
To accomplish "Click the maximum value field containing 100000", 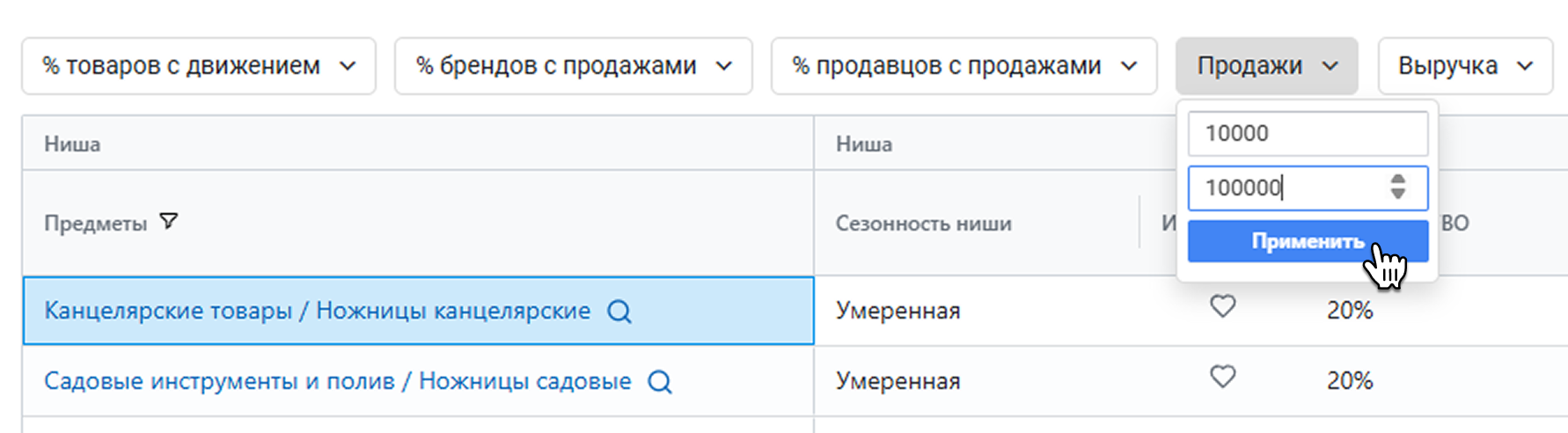I will click(1308, 187).
